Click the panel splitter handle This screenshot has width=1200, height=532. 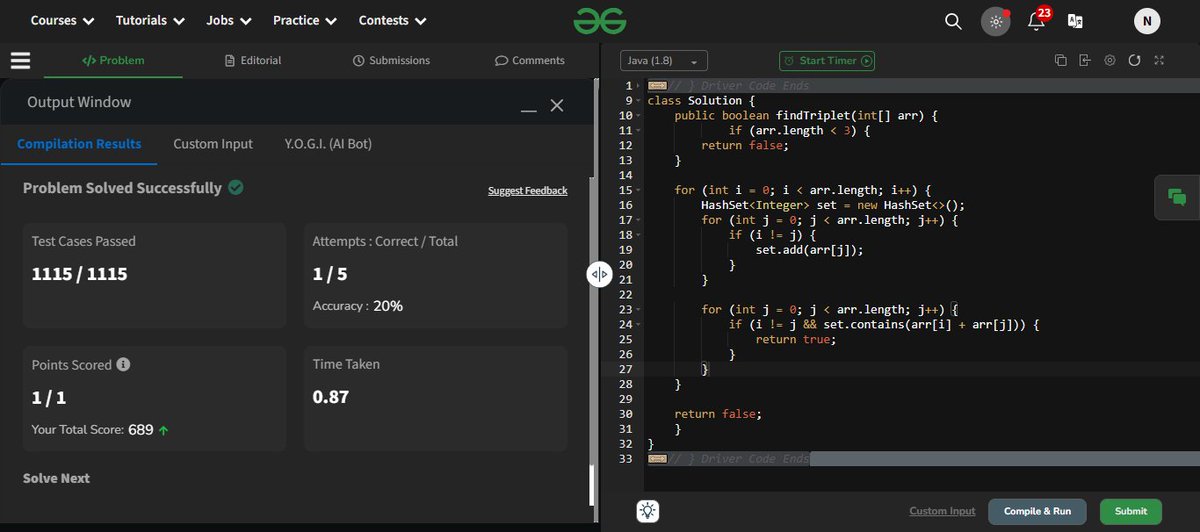click(599, 274)
